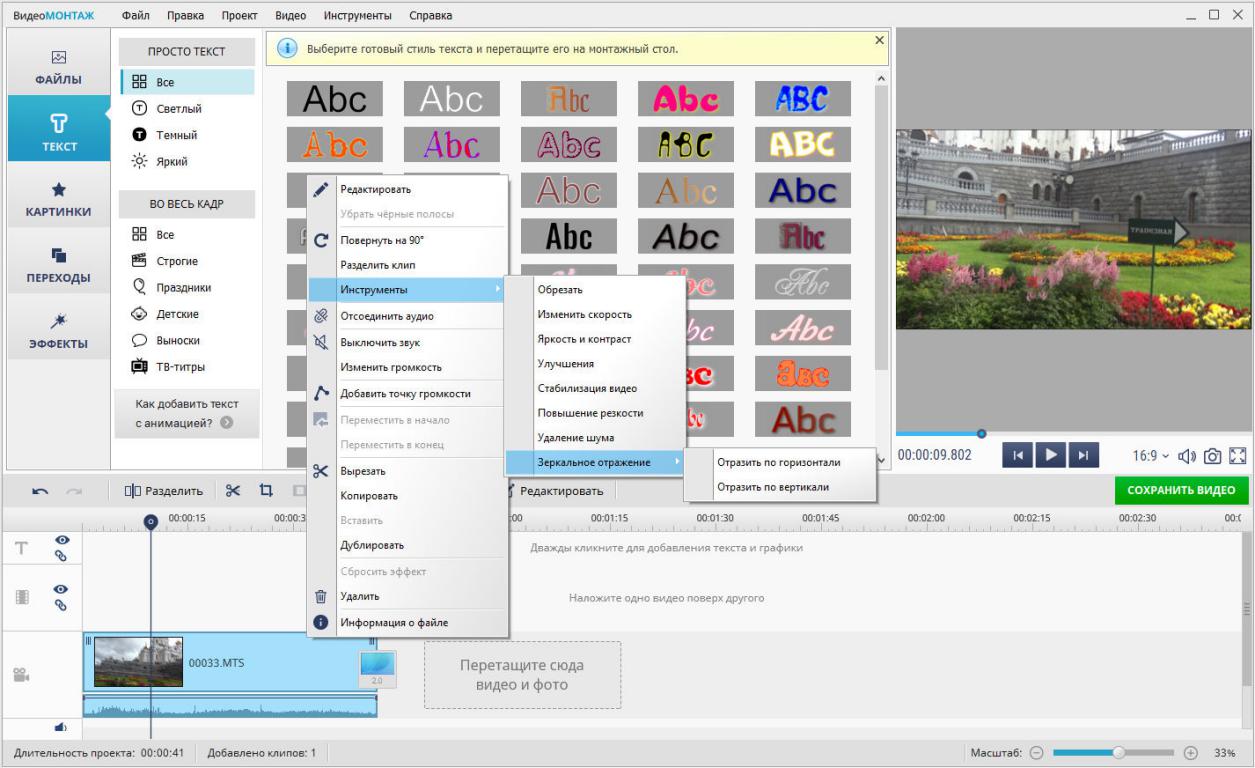Take a snapshot with camera icon
This screenshot has width=1255, height=768.
(x=1212, y=456)
